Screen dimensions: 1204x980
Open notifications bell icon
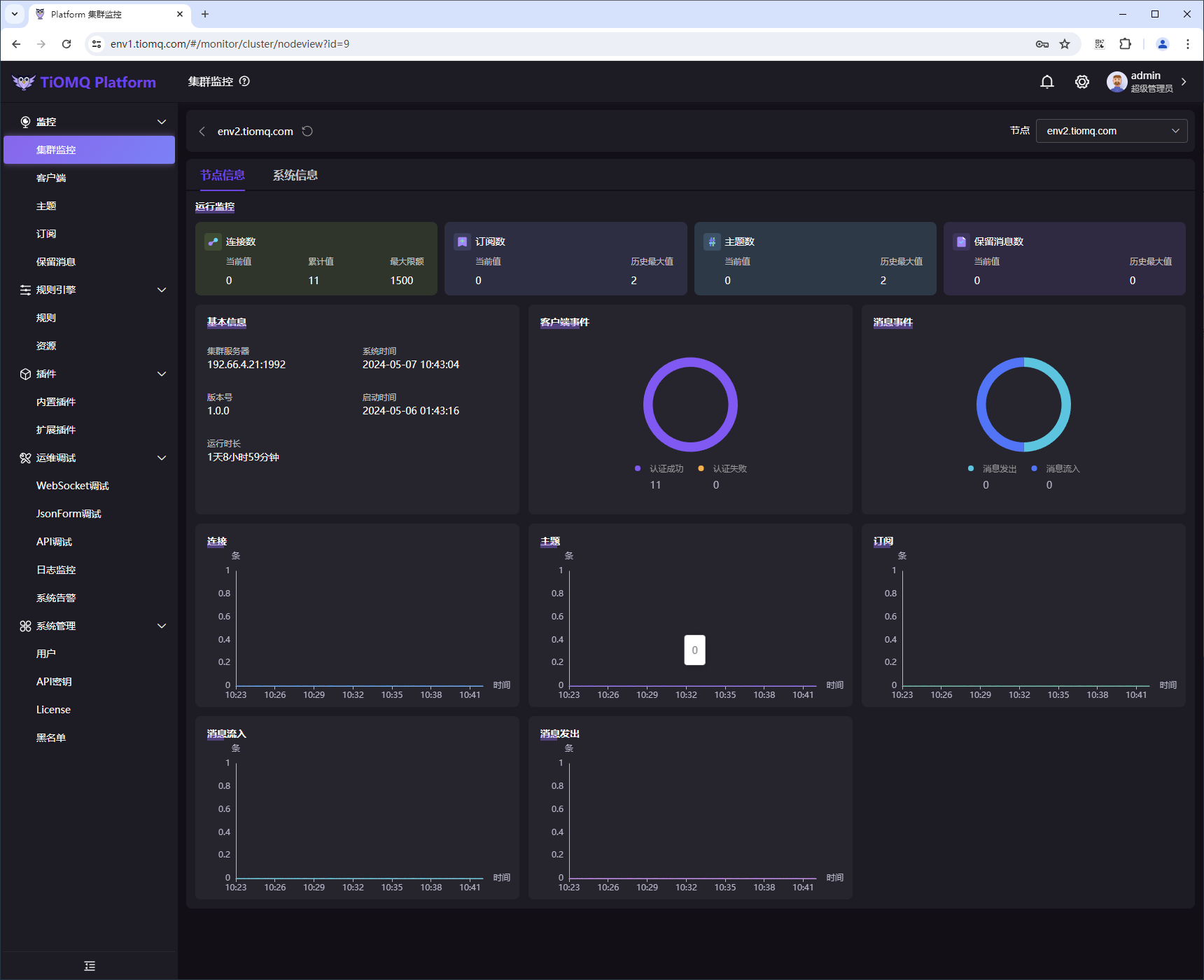1046,82
